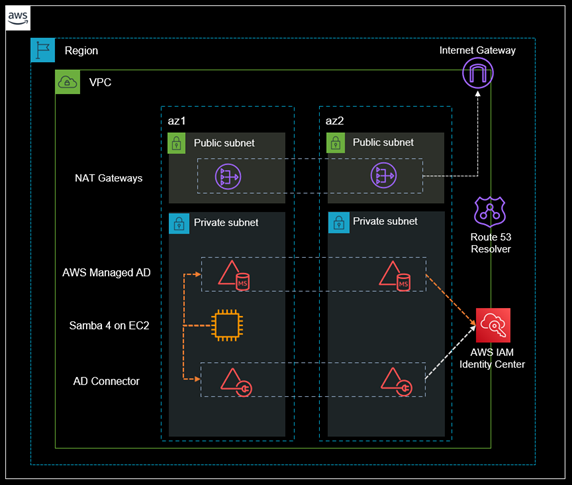Select the NAT Gateway icon in az2
Screen dimensions: 572x485
pos(384,175)
